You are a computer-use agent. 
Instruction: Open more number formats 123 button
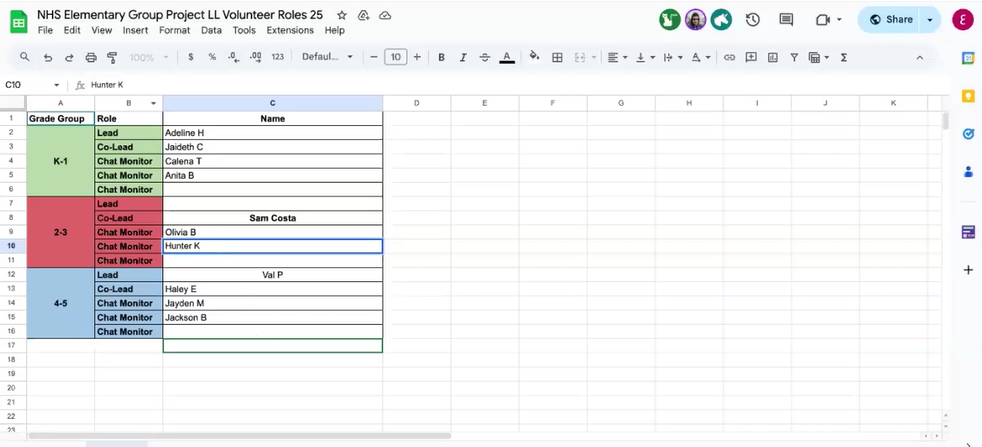(x=277, y=57)
